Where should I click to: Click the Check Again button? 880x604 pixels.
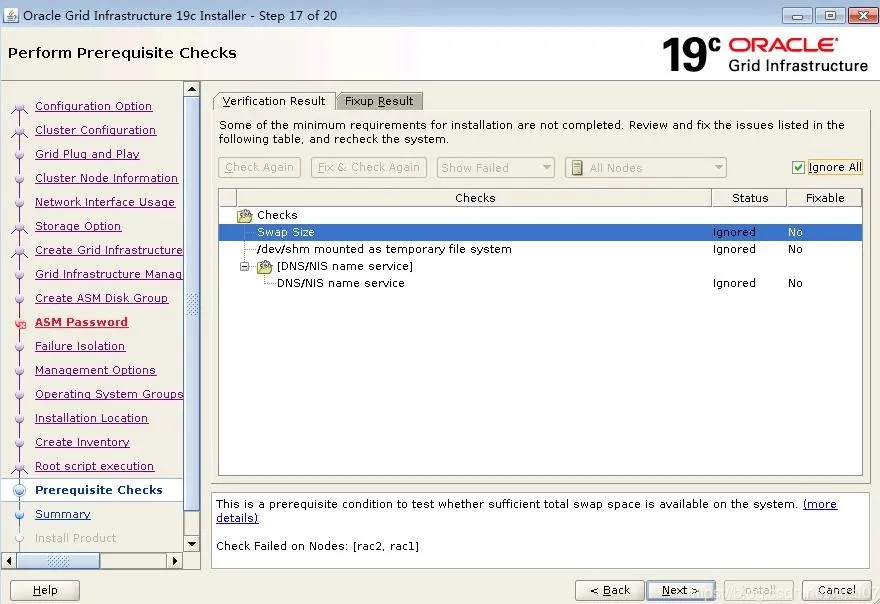point(259,167)
